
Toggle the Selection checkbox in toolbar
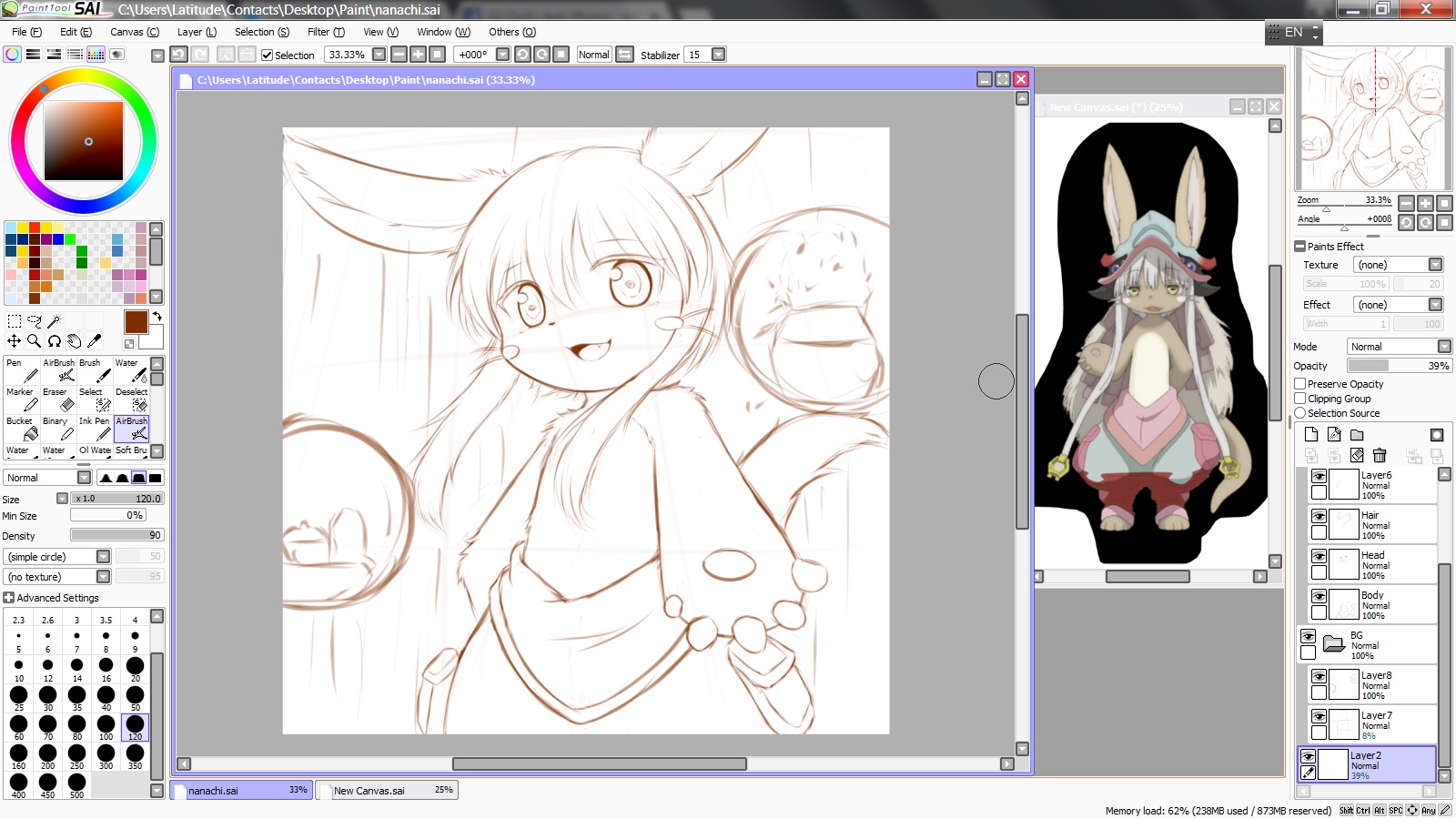tap(267, 56)
